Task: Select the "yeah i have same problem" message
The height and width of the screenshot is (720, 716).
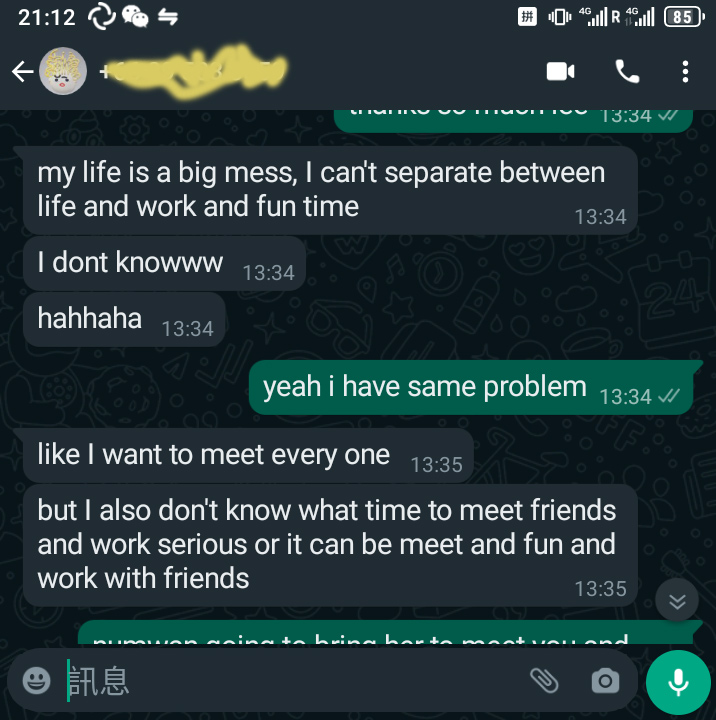Action: tap(471, 388)
